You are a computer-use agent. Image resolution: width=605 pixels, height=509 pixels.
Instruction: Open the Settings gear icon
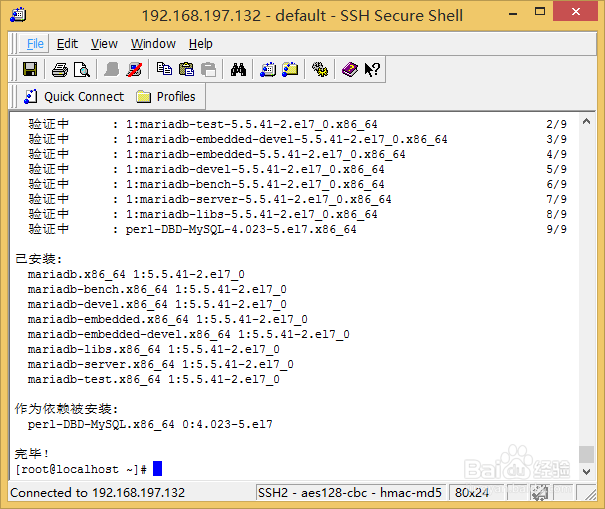pos(320,70)
